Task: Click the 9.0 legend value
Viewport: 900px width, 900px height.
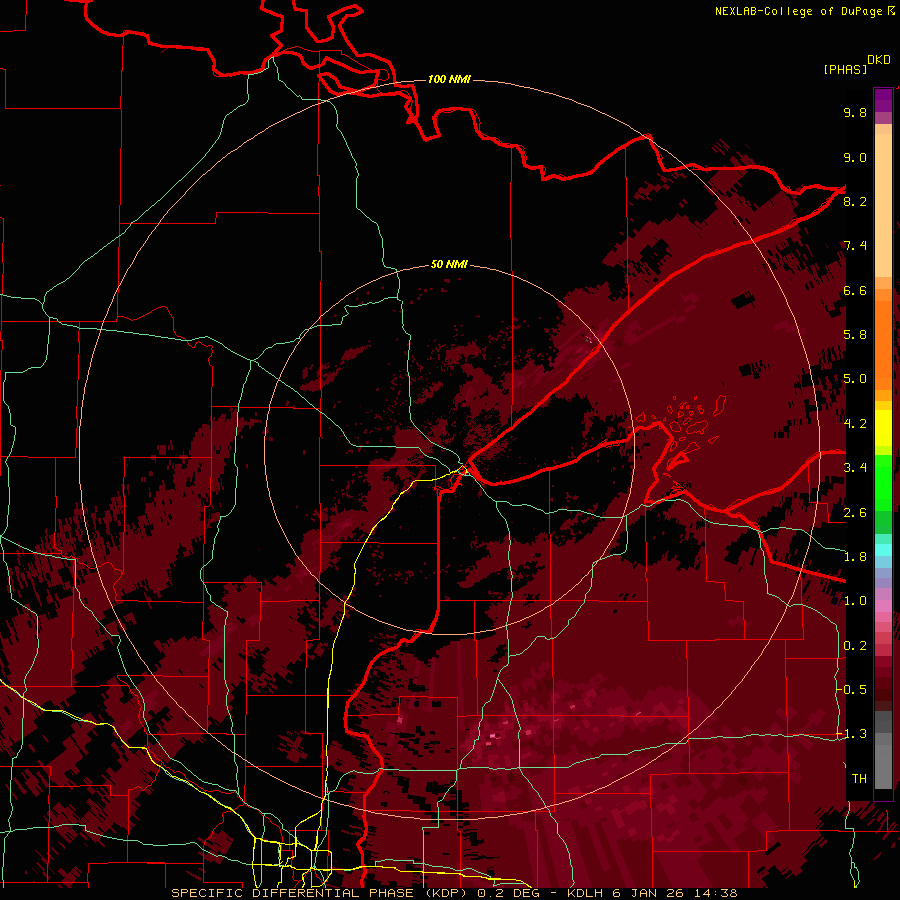Action: click(855, 157)
